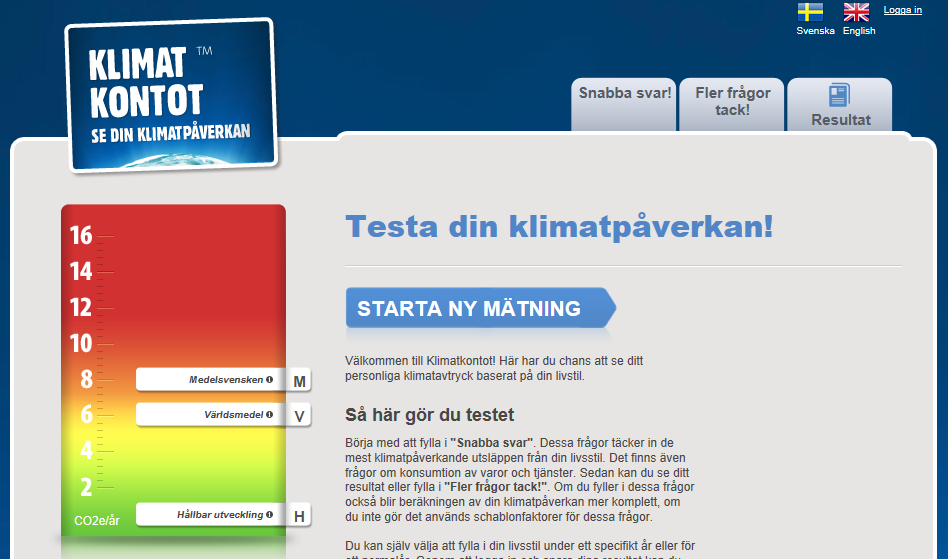Open the Logga in link
This screenshot has width=948, height=559.
(903, 10)
